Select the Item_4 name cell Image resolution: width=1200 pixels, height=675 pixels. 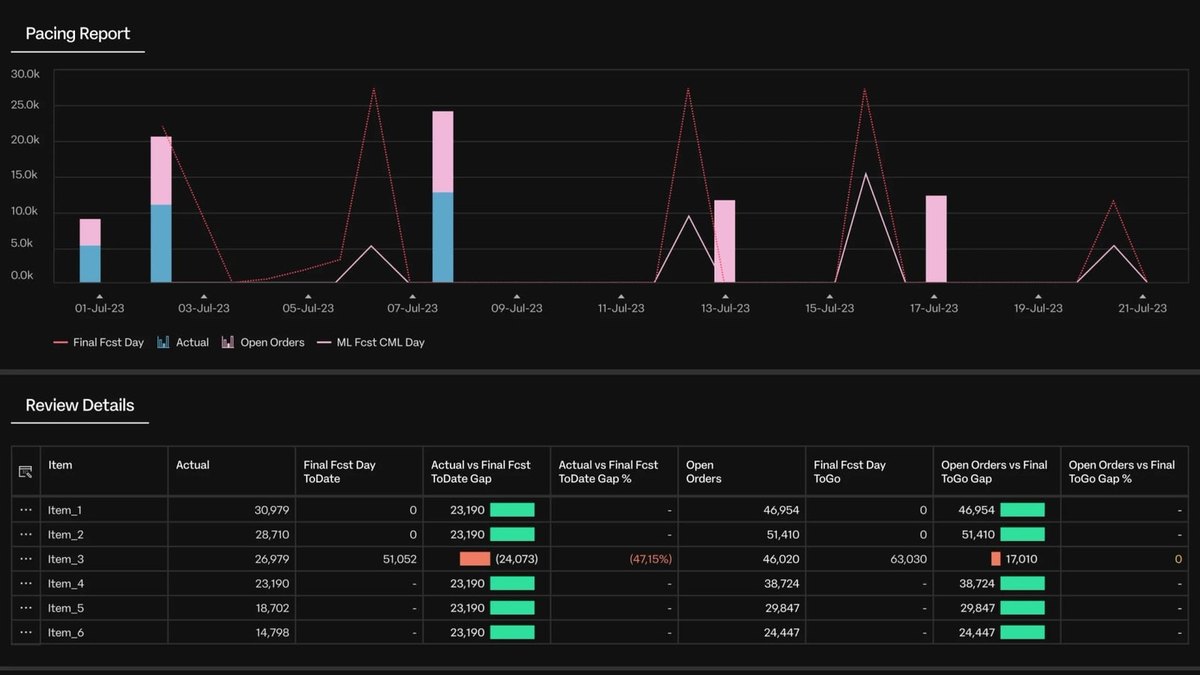(104, 583)
